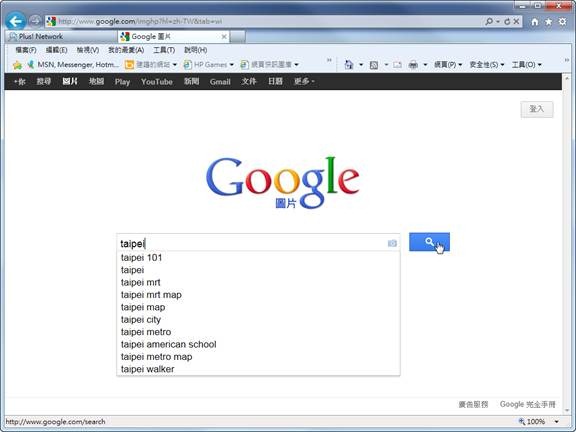Image resolution: width=576 pixels, height=432 pixels.
Task: Refresh the page with the reload icon
Action: (x=507, y=21)
